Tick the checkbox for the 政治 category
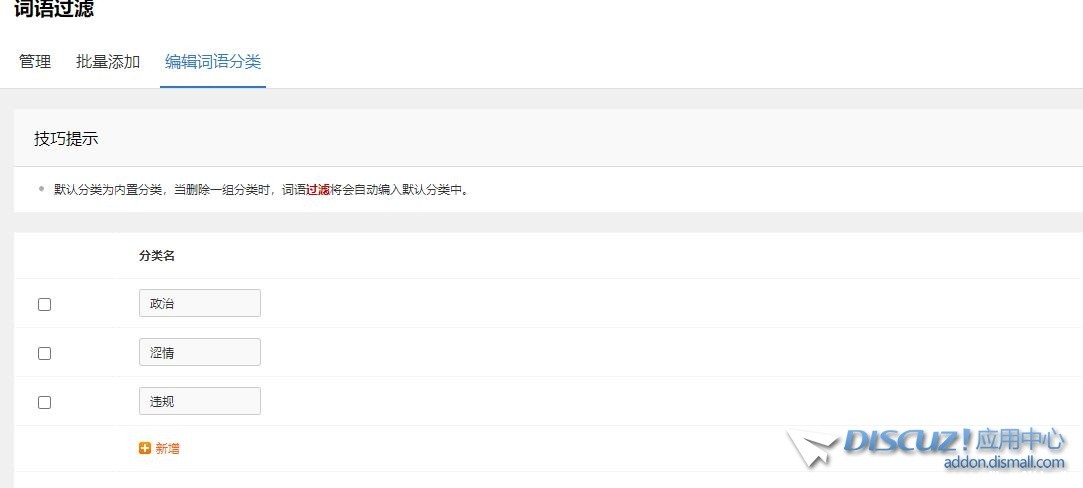Image resolution: width=1083 pixels, height=488 pixels. pyautogui.click(x=44, y=304)
